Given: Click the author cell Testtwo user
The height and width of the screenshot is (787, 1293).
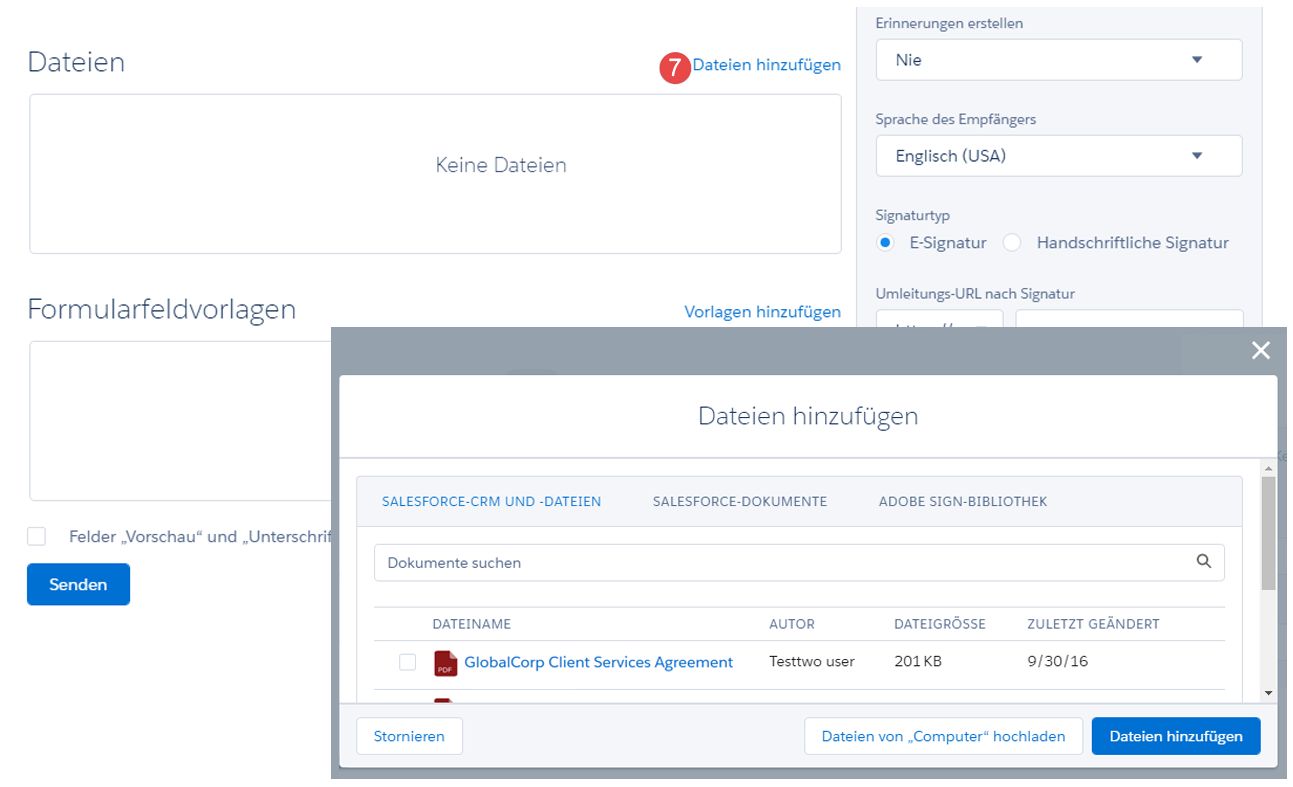Looking at the screenshot, I should click(x=812, y=662).
